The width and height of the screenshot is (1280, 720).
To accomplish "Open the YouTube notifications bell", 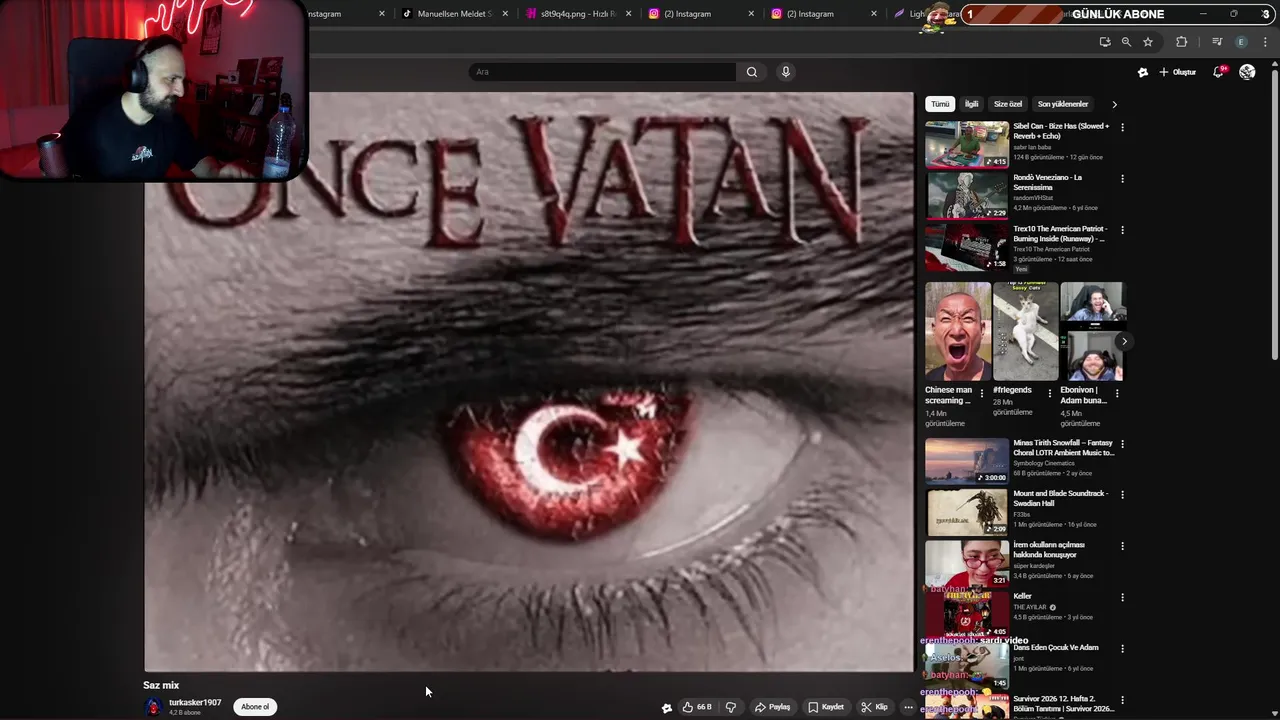I will [x=1218, y=72].
